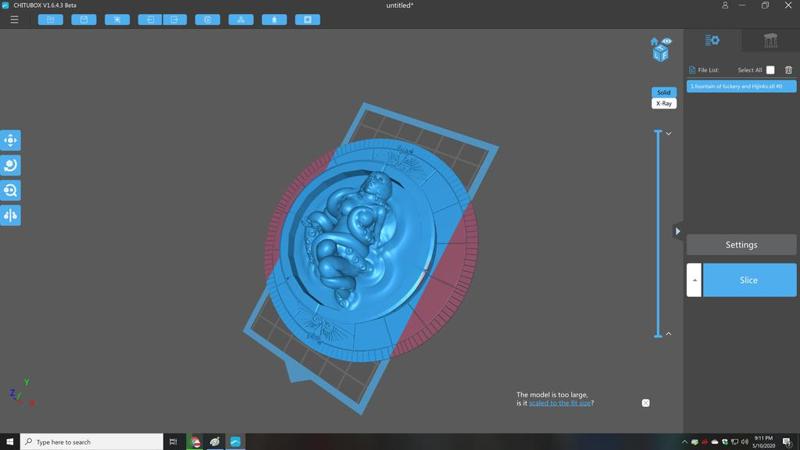The image size is (800, 450).
Task: Select the Mirror tool on left sidebar
Action: (10, 215)
